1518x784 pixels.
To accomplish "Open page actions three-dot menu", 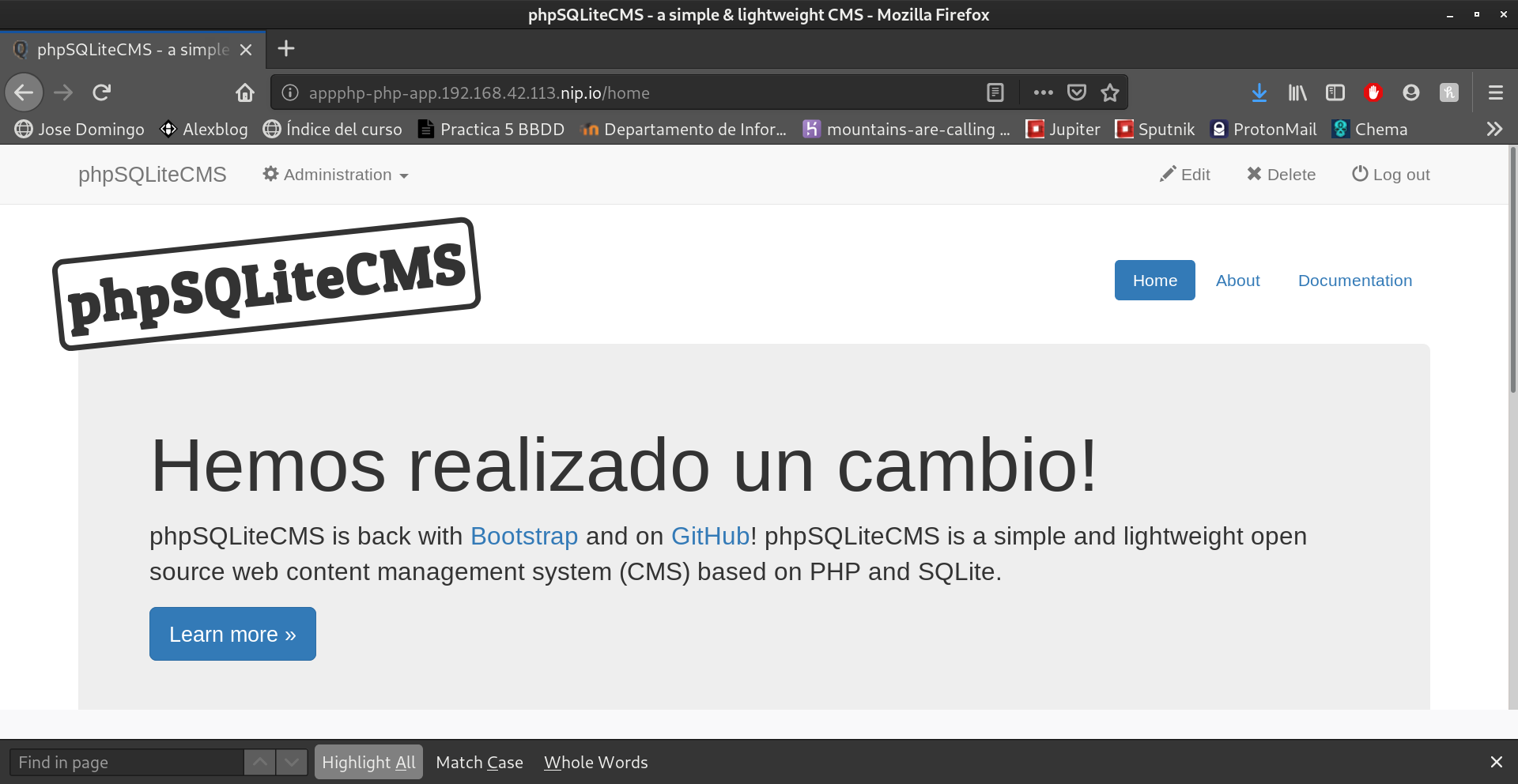I will click(1044, 92).
